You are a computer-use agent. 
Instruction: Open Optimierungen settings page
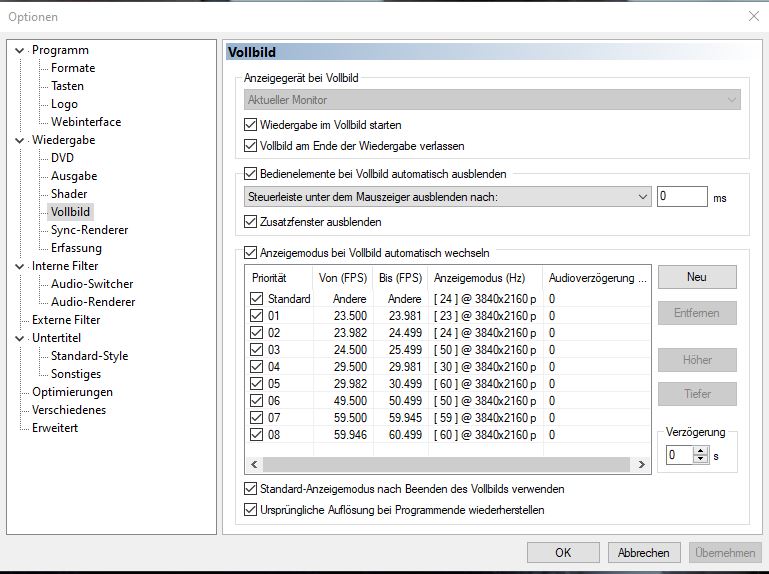pos(72,392)
